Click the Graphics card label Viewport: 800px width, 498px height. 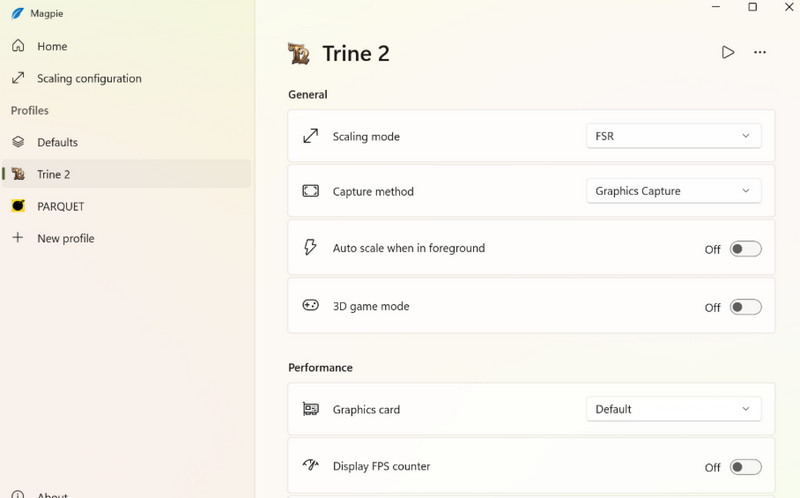366,410
